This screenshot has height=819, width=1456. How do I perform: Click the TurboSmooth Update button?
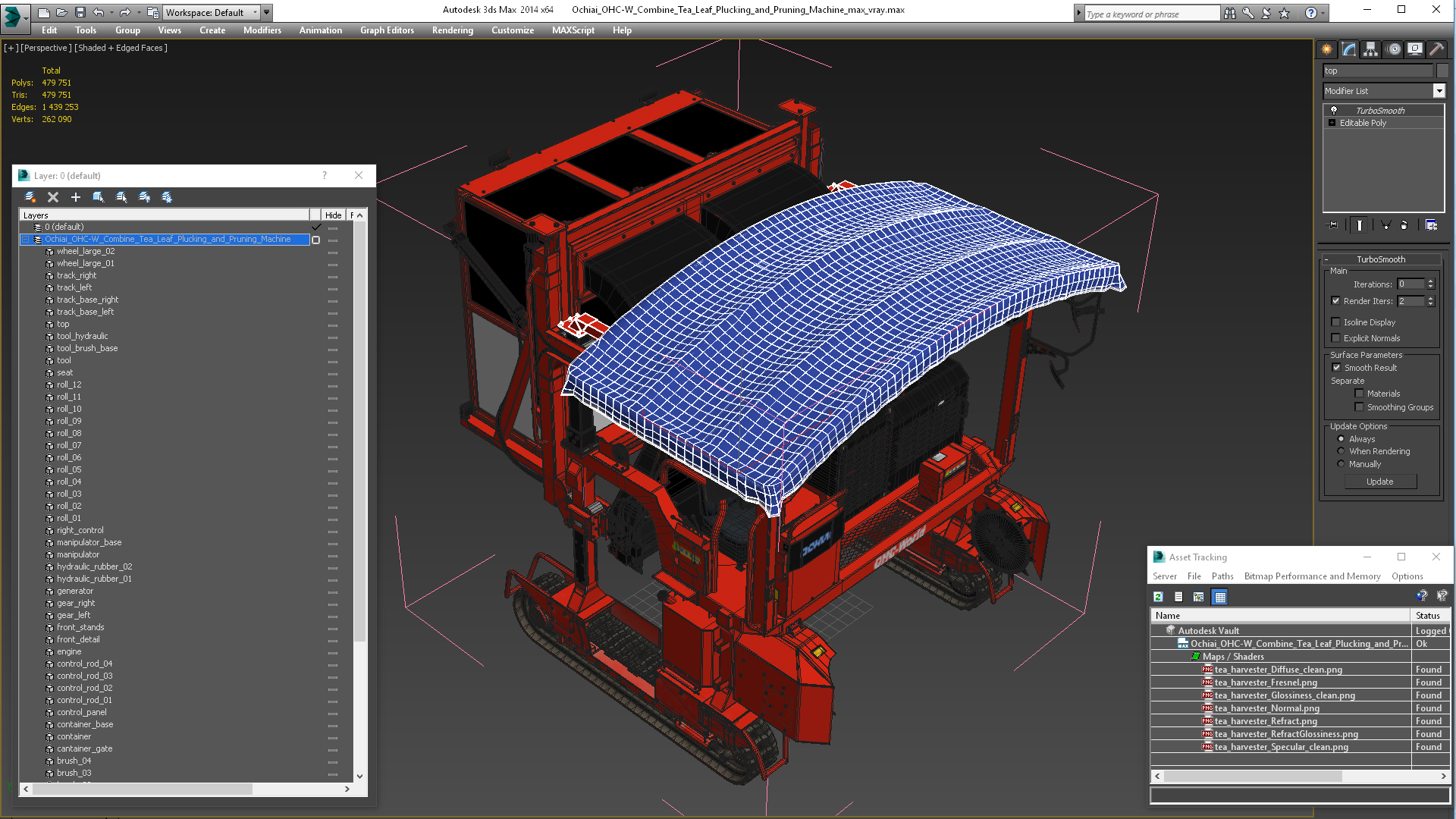[1380, 482]
